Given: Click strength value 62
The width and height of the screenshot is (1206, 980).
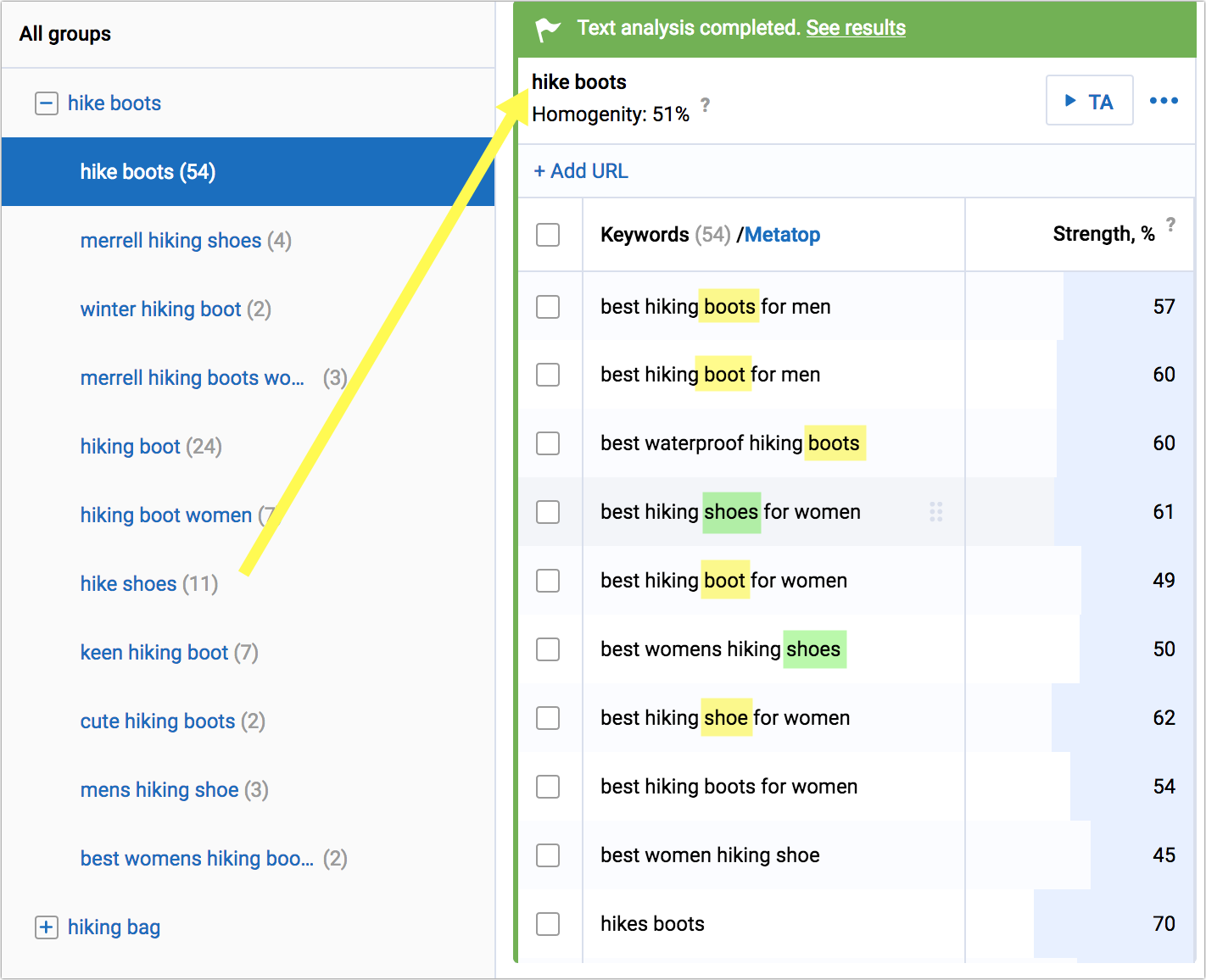Looking at the screenshot, I should (1164, 718).
